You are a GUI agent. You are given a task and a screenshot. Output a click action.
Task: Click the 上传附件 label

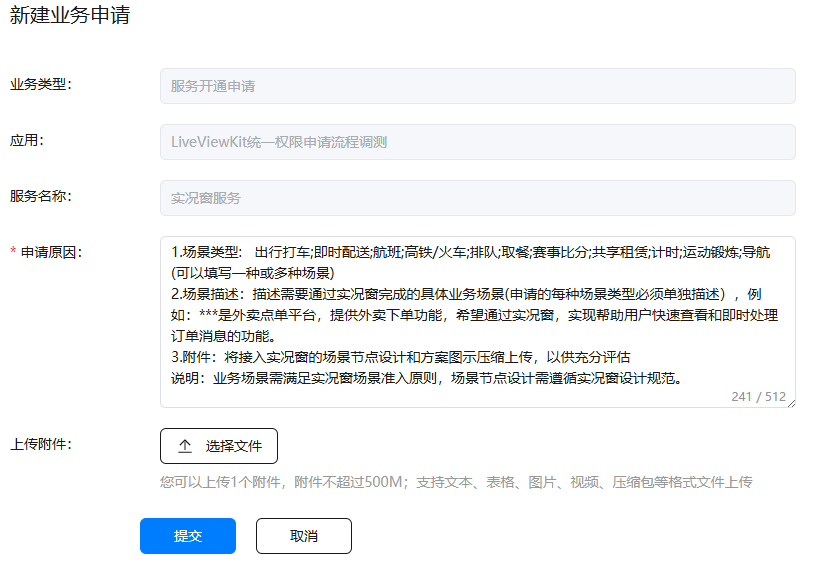click(x=40, y=442)
